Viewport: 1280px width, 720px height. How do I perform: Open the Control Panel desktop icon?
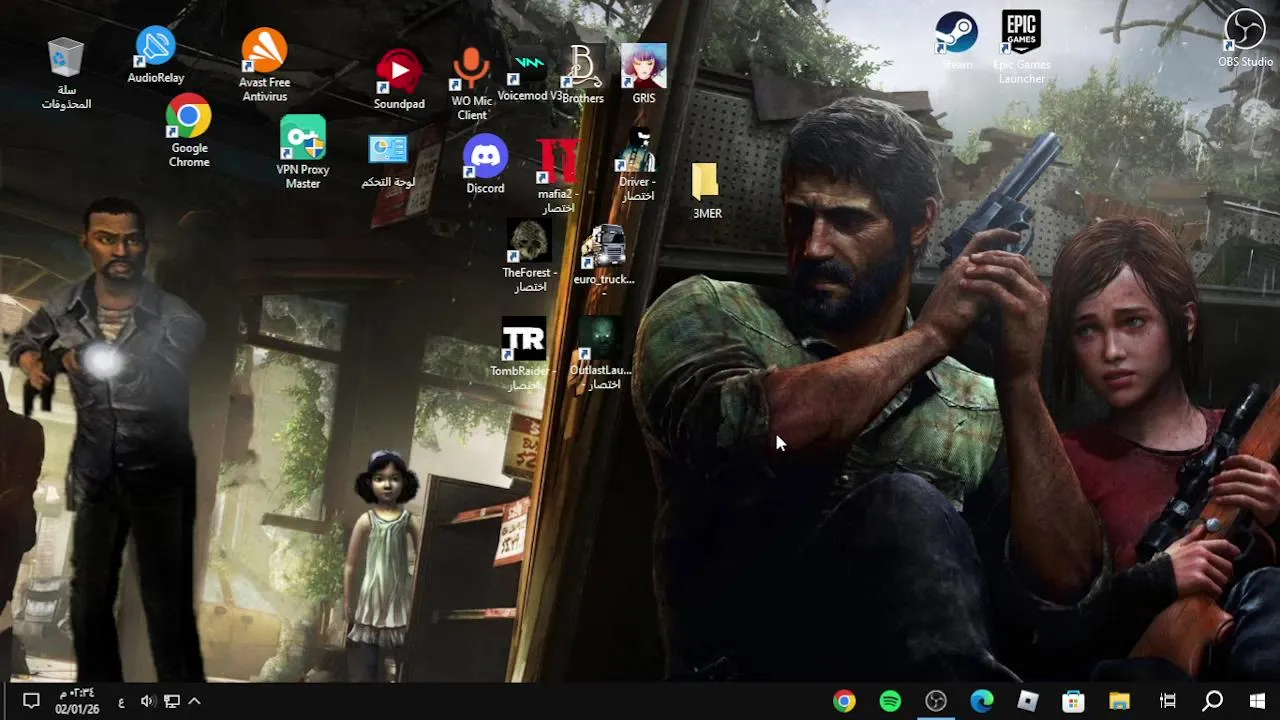388,161
